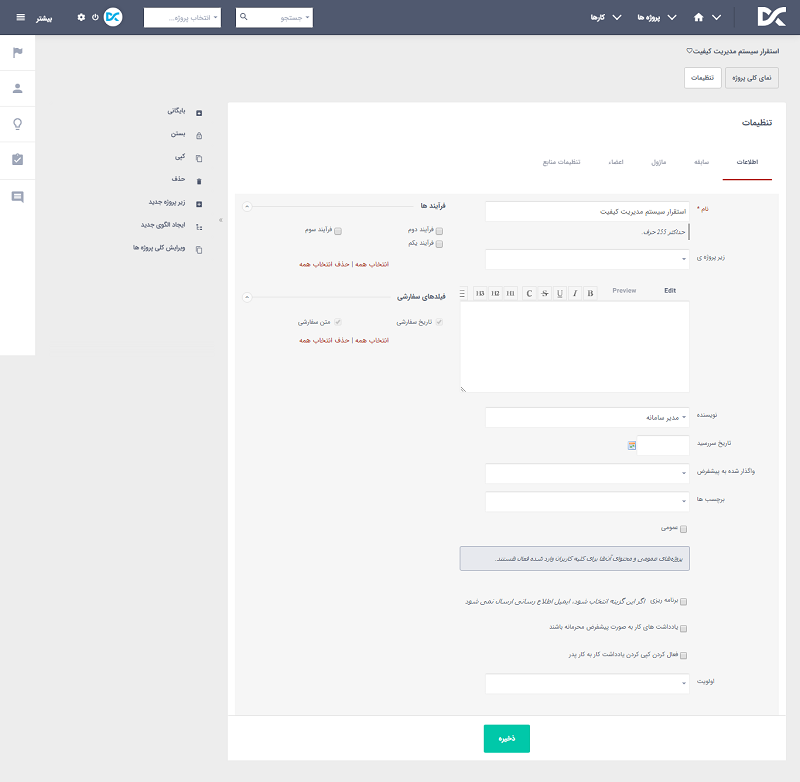Open the clipboard tasks icon in the side rail
Viewport: 800px width, 782px height.
coord(17,159)
